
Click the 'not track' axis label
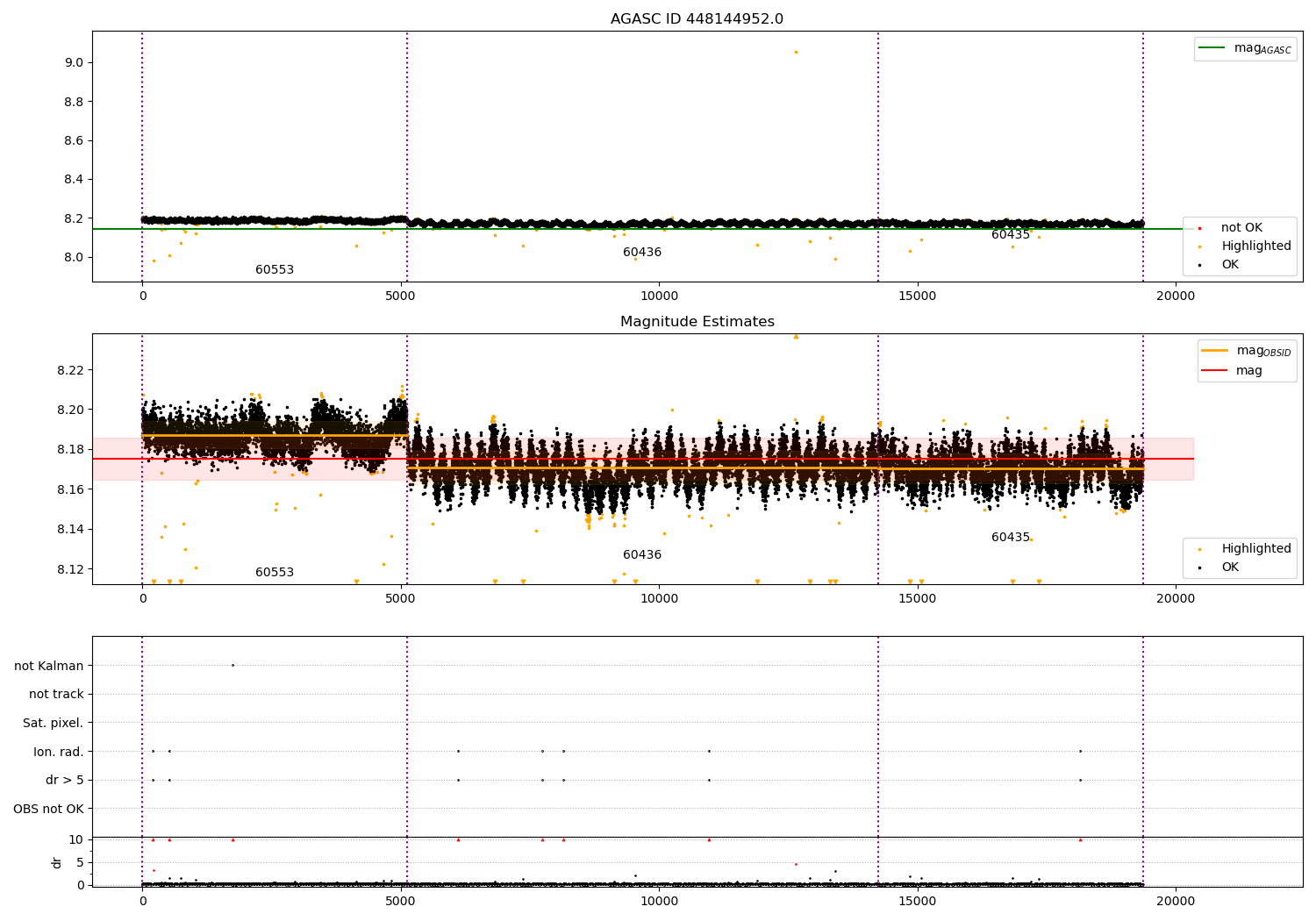(x=56, y=695)
